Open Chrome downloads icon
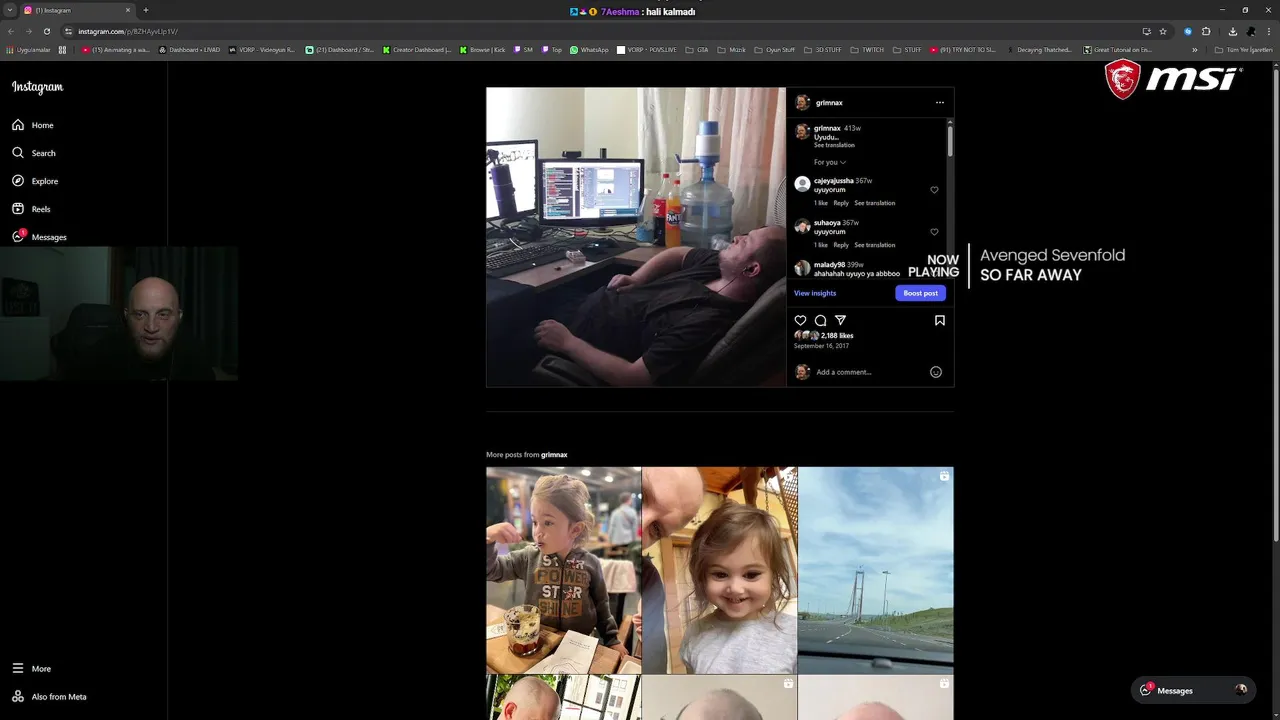Image resolution: width=1280 pixels, height=720 pixels. point(1233,31)
